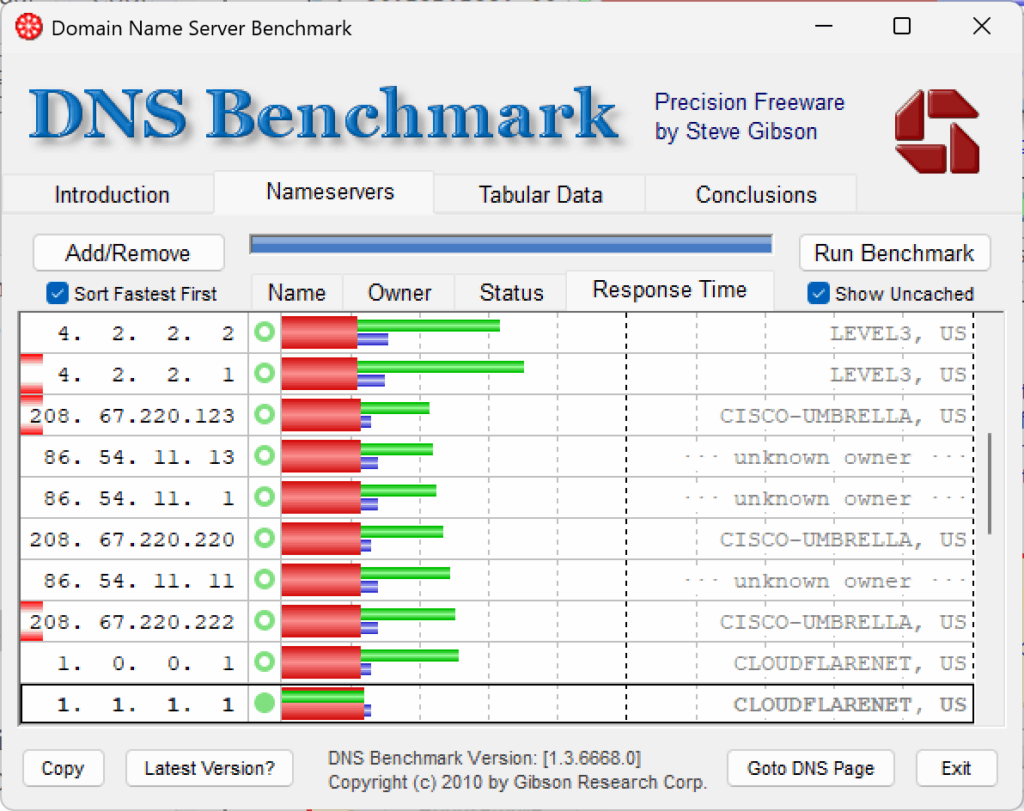Click the Exit button
This screenshot has width=1024, height=811.
pyautogui.click(x=956, y=769)
